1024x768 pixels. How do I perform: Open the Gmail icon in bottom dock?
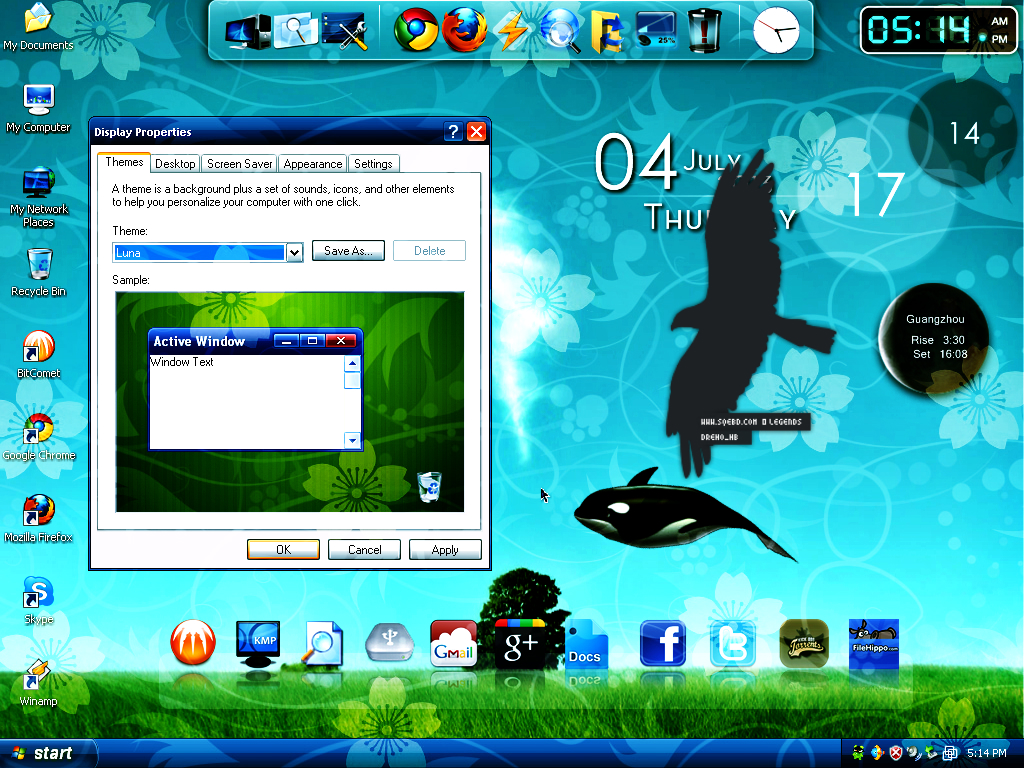453,643
